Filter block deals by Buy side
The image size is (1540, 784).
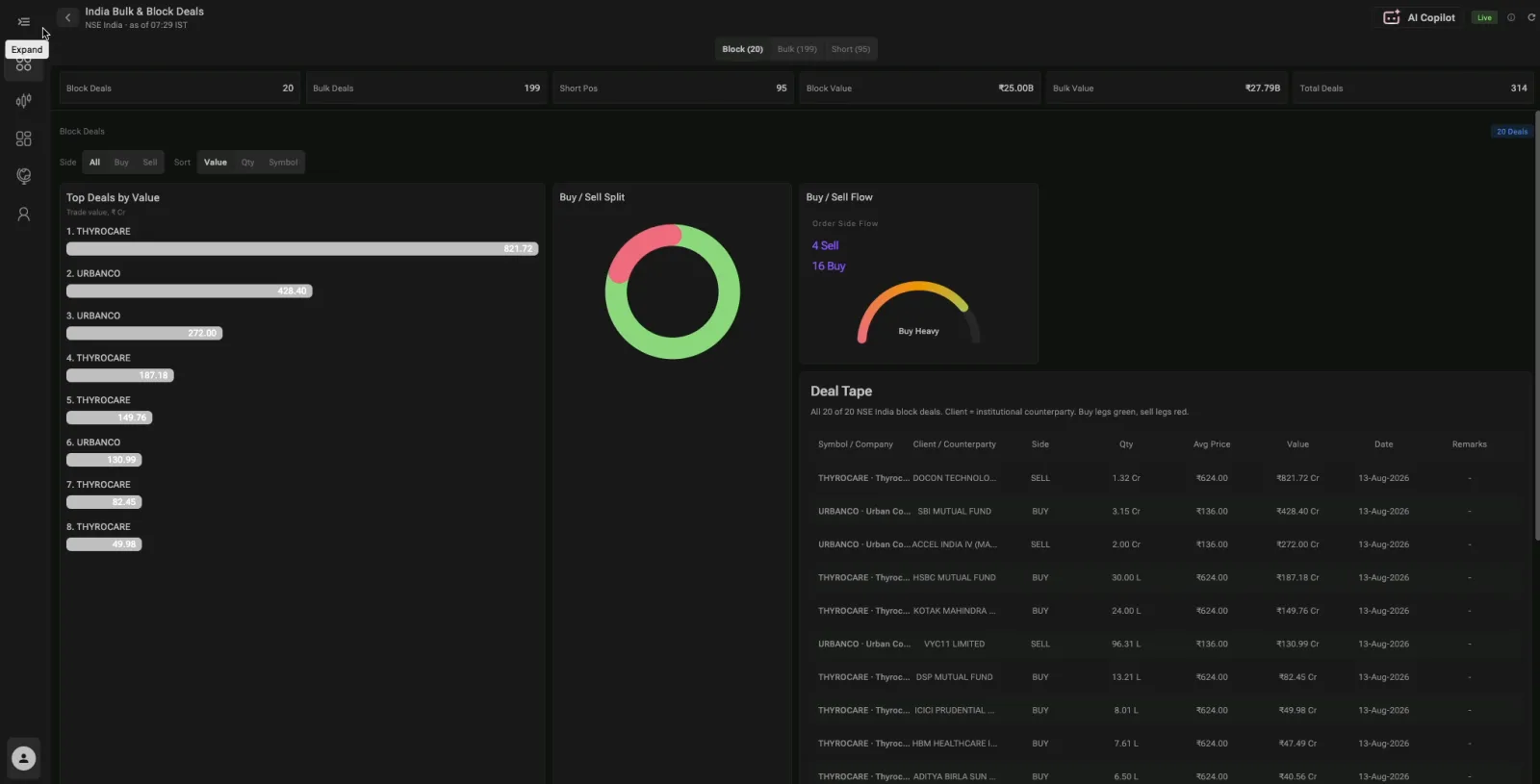pos(121,163)
